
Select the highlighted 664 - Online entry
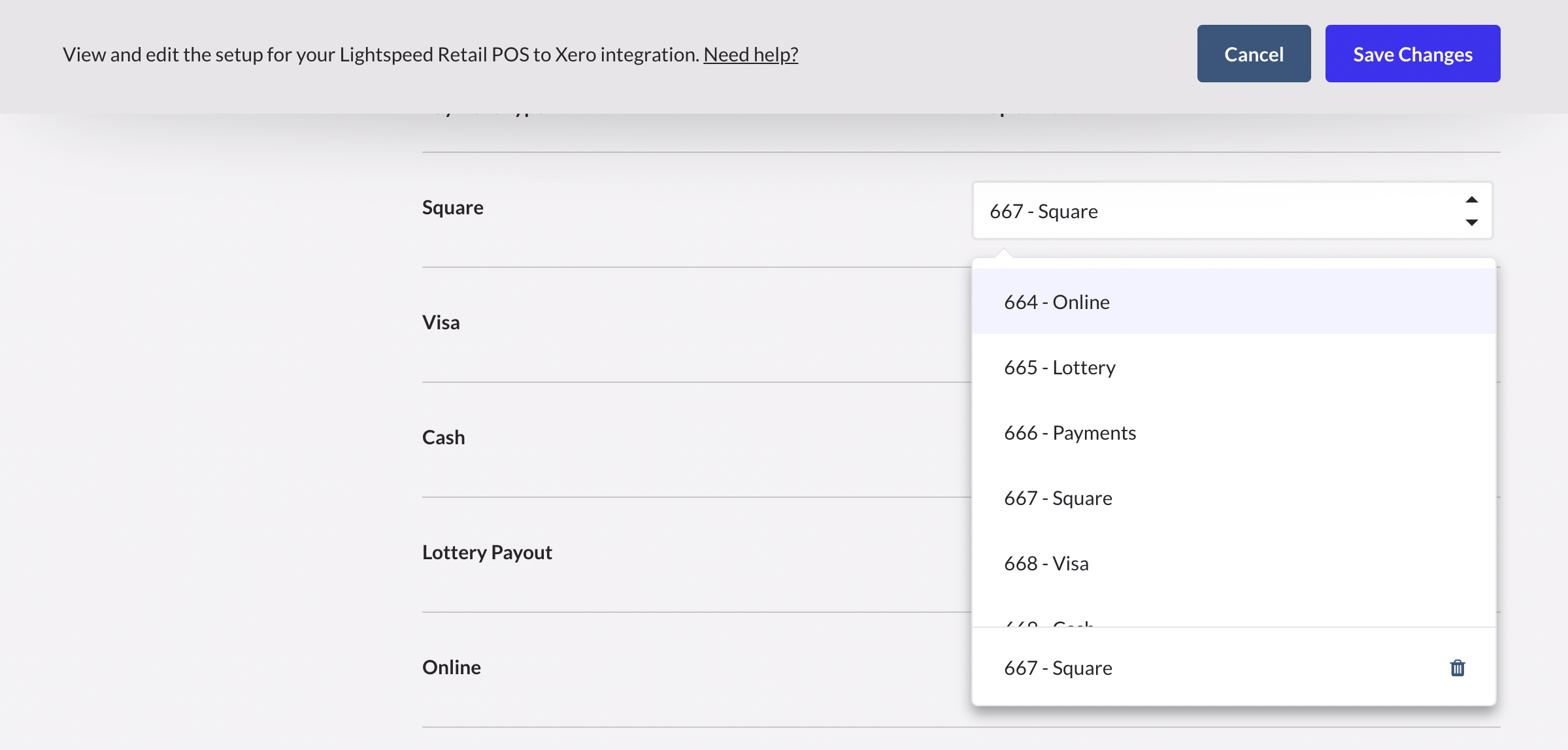pyautogui.click(x=1056, y=302)
